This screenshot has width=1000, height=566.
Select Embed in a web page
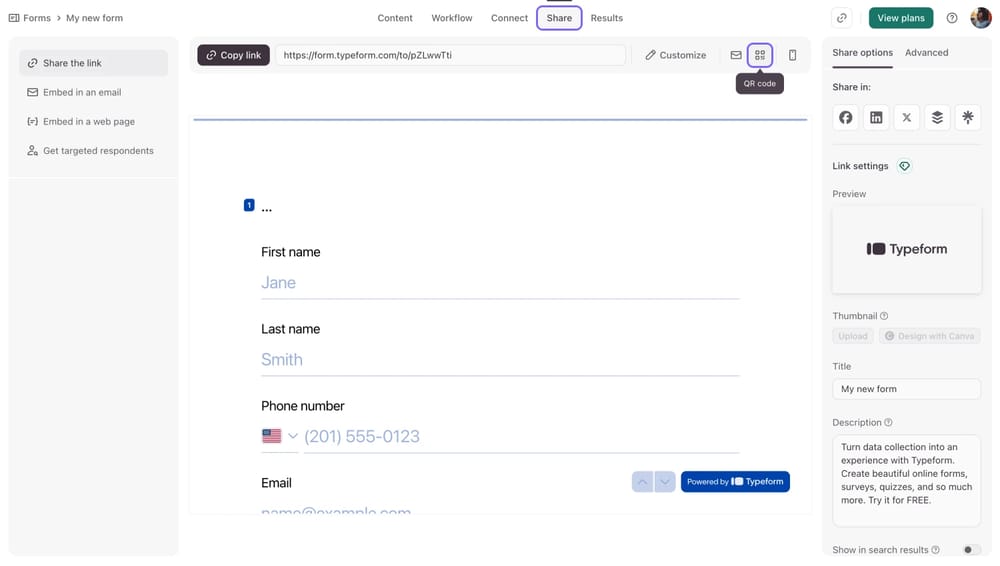(88, 121)
